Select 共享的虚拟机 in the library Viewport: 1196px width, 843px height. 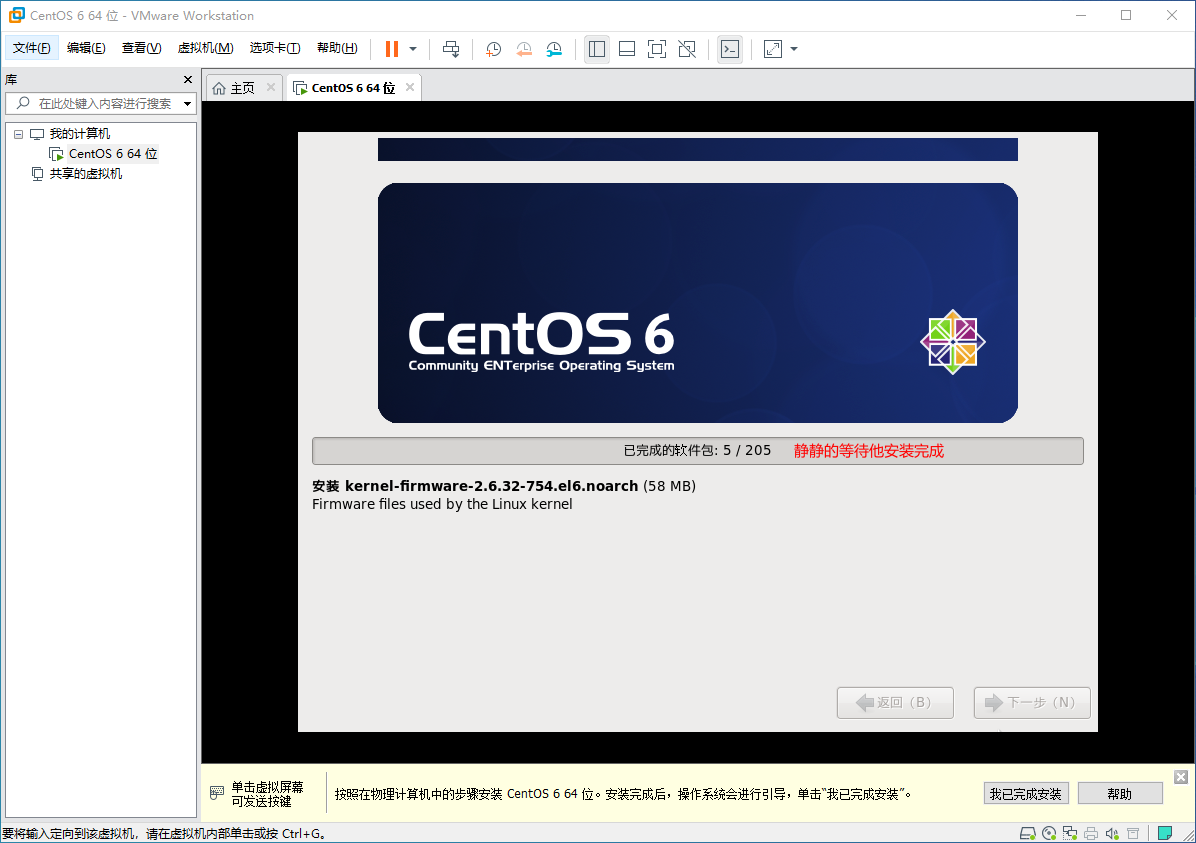coord(85,174)
